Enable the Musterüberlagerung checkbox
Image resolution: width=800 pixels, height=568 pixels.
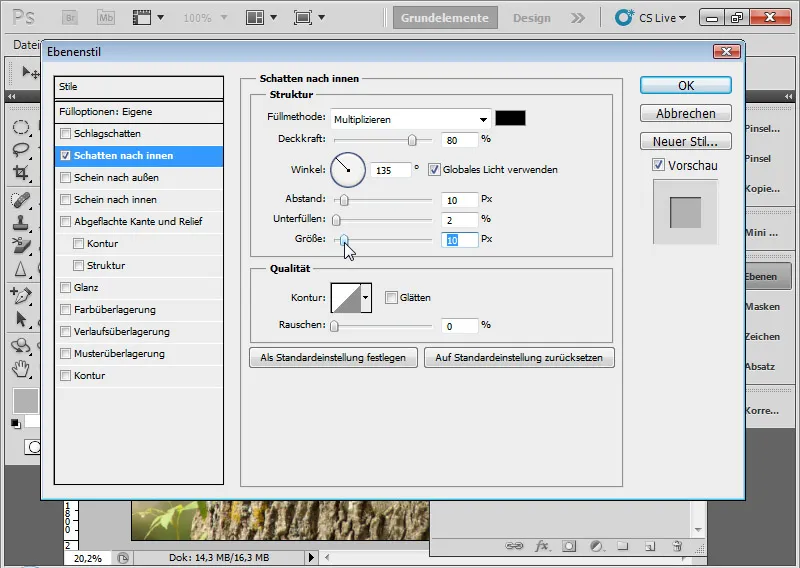click(x=65, y=354)
